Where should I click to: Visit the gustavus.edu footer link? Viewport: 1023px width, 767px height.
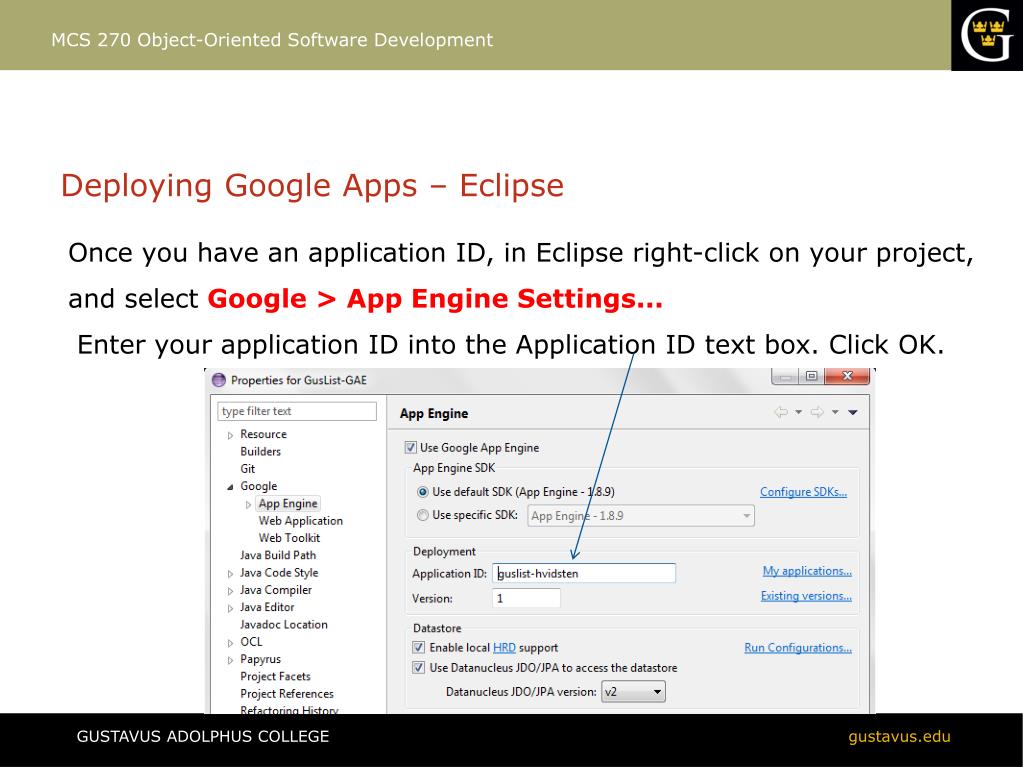click(x=899, y=736)
